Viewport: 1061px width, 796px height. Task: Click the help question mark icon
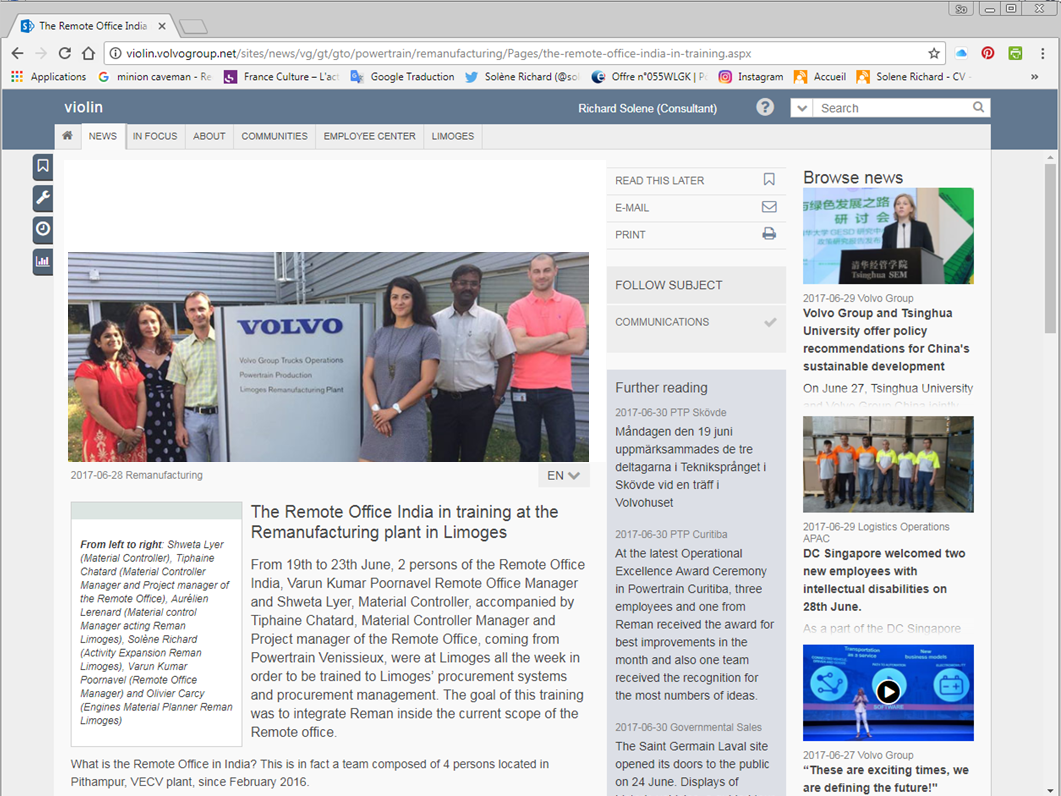point(765,108)
